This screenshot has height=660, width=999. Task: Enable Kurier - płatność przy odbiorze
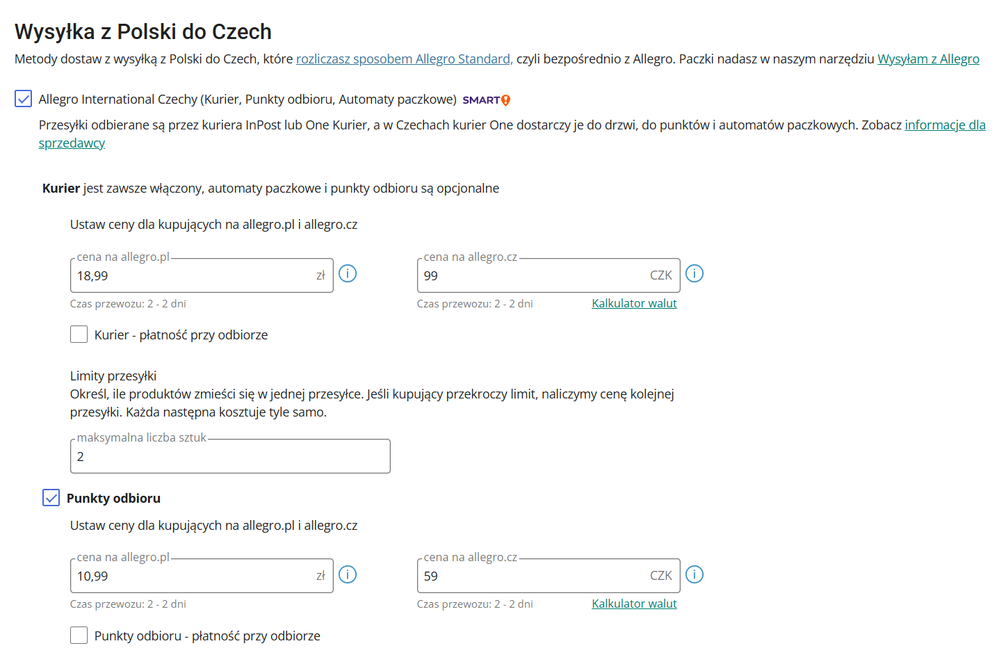[x=79, y=334]
